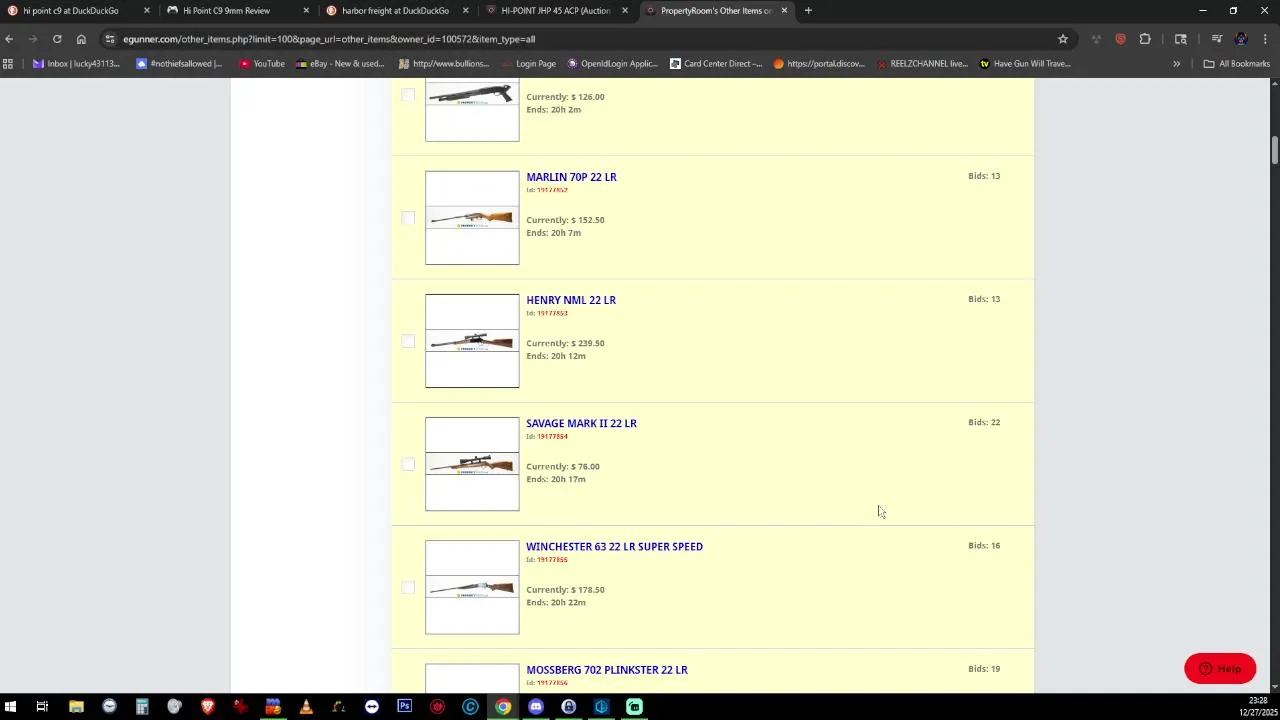1280x720 pixels.
Task: Close the 'HI-POINT JHP 45 ACP' tab
Action: coord(625,11)
